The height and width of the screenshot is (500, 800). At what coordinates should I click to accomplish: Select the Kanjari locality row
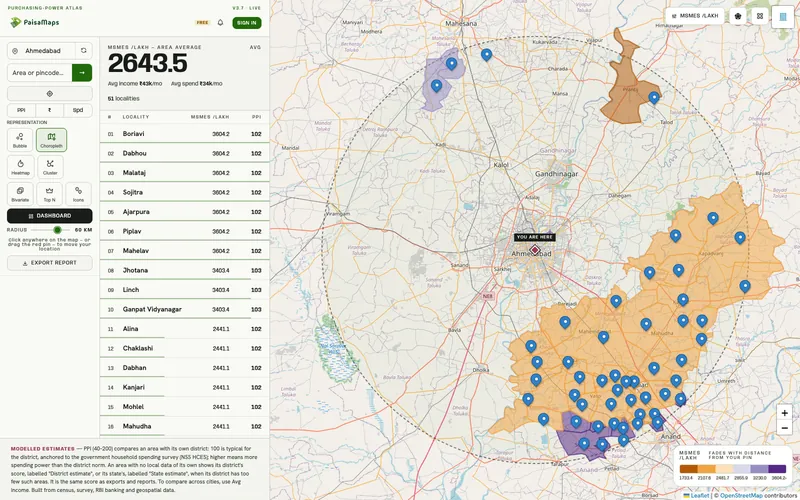tap(184, 387)
